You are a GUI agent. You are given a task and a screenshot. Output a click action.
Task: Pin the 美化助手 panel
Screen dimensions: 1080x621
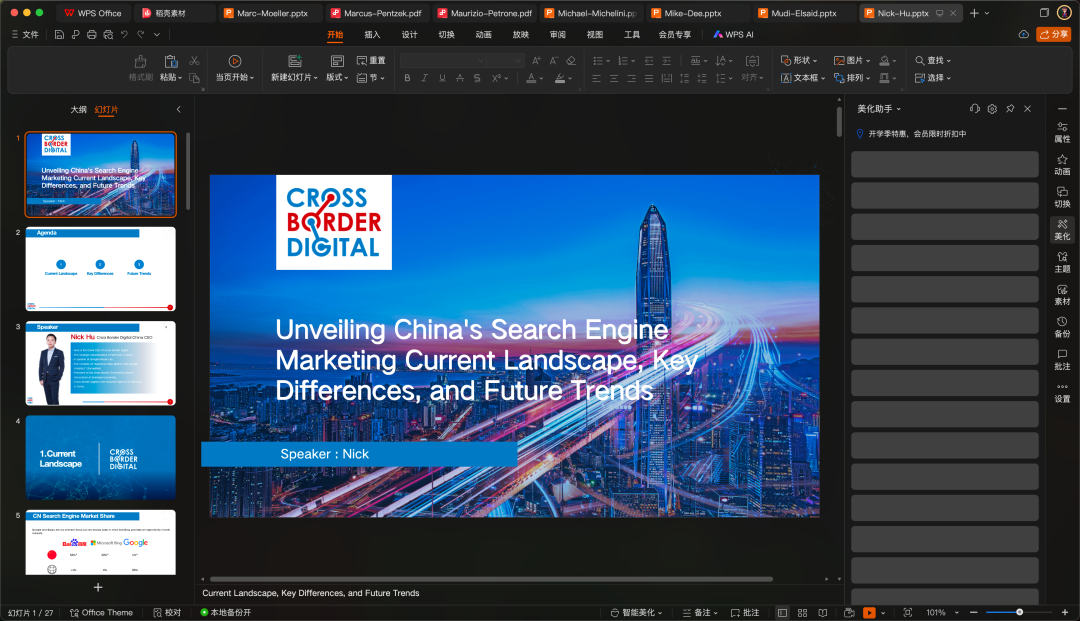tap(1010, 109)
